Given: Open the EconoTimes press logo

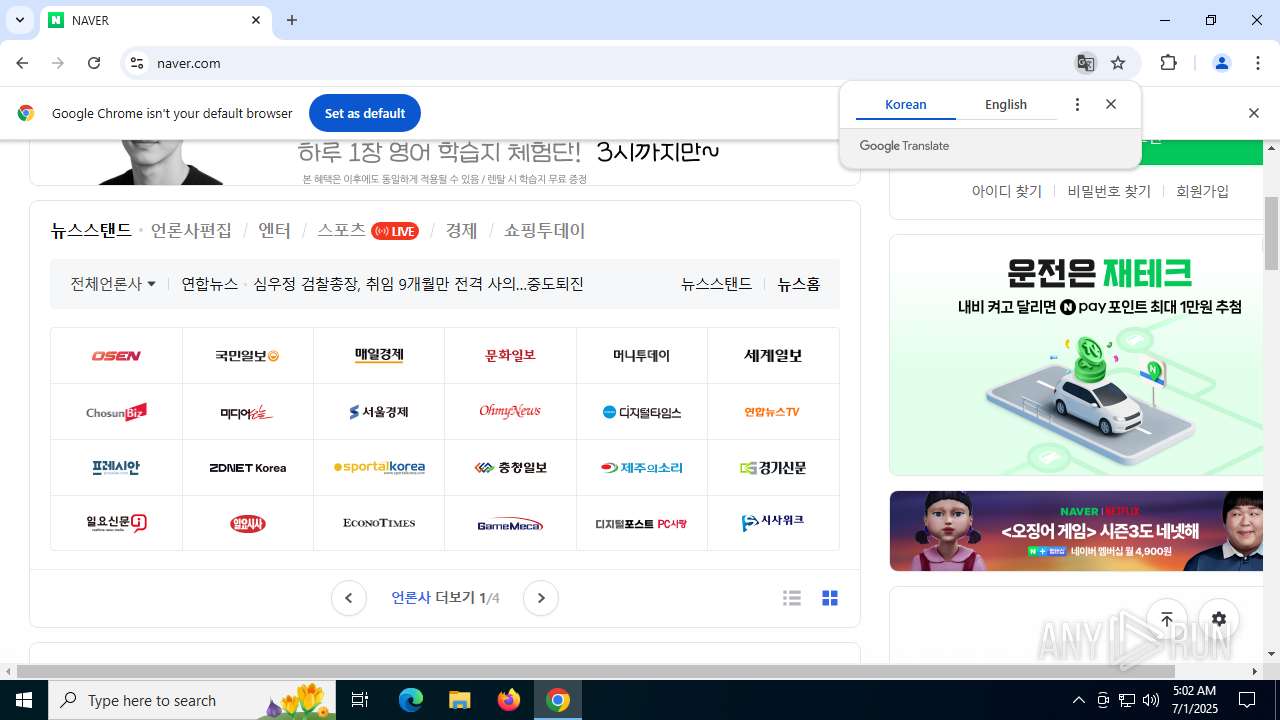Looking at the screenshot, I should point(379,523).
